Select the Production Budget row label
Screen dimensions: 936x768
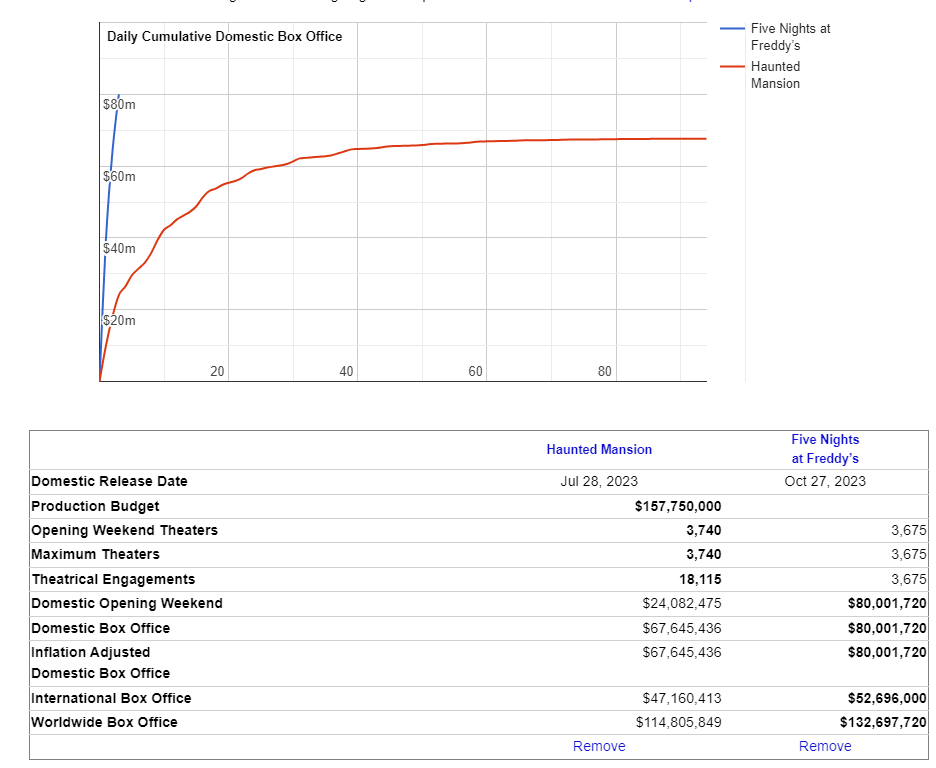point(95,506)
